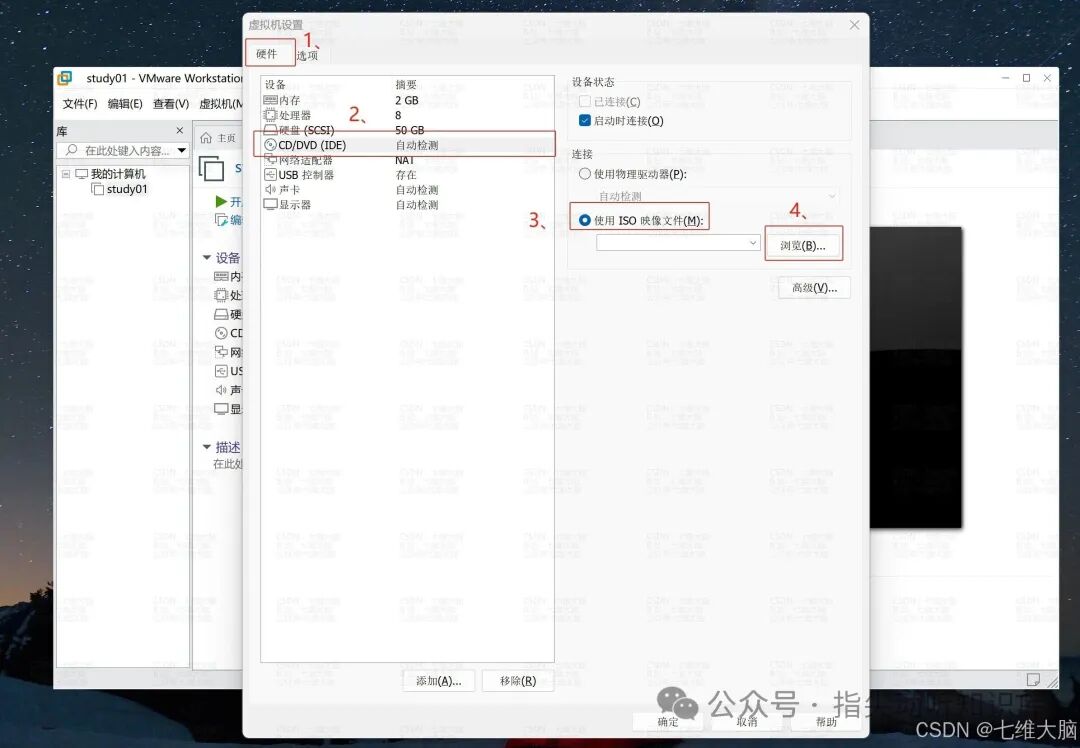Click the 浏览(B) browse button

point(805,243)
